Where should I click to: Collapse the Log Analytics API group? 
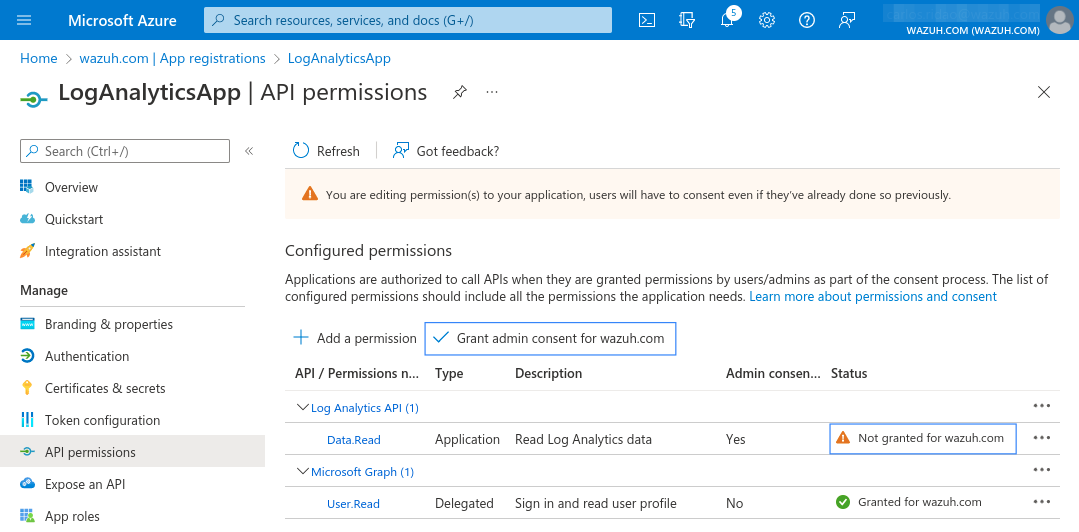click(302, 407)
